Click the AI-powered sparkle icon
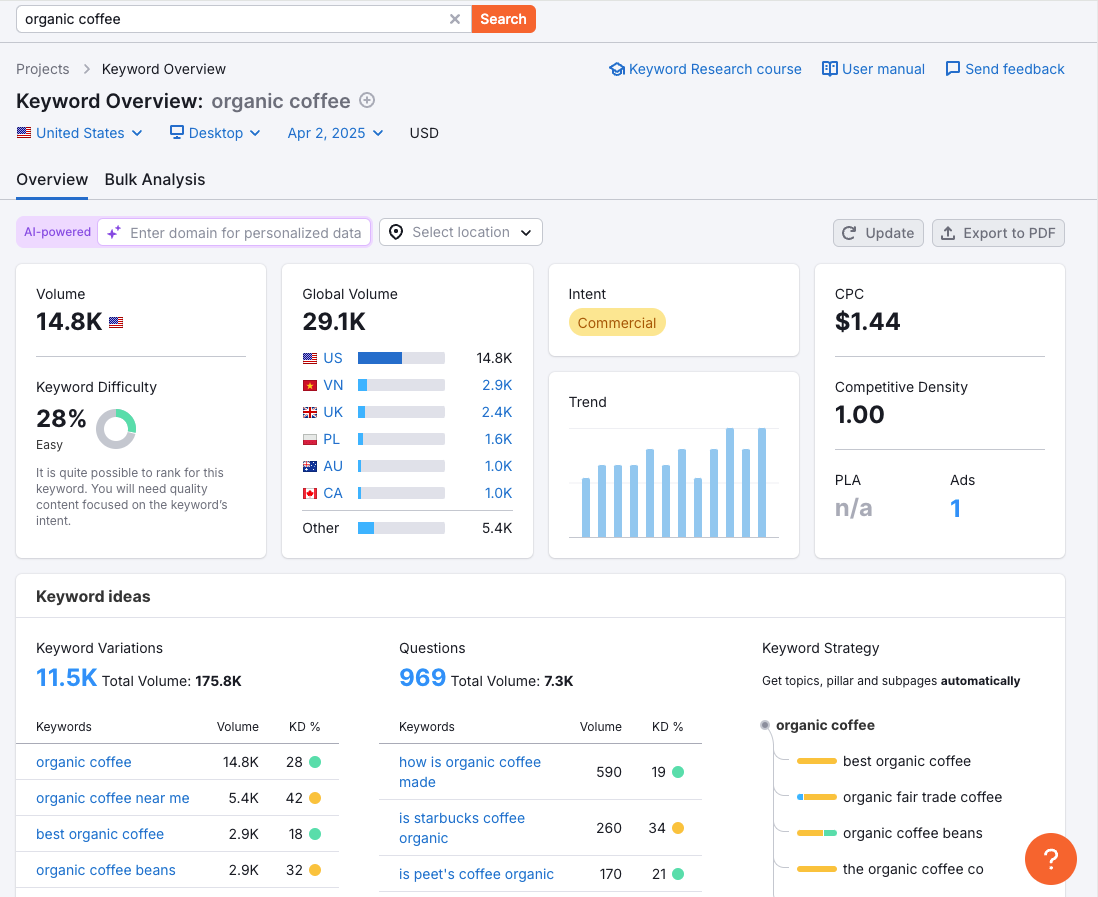The width and height of the screenshot is (1098, 897). tap(114, 232)
